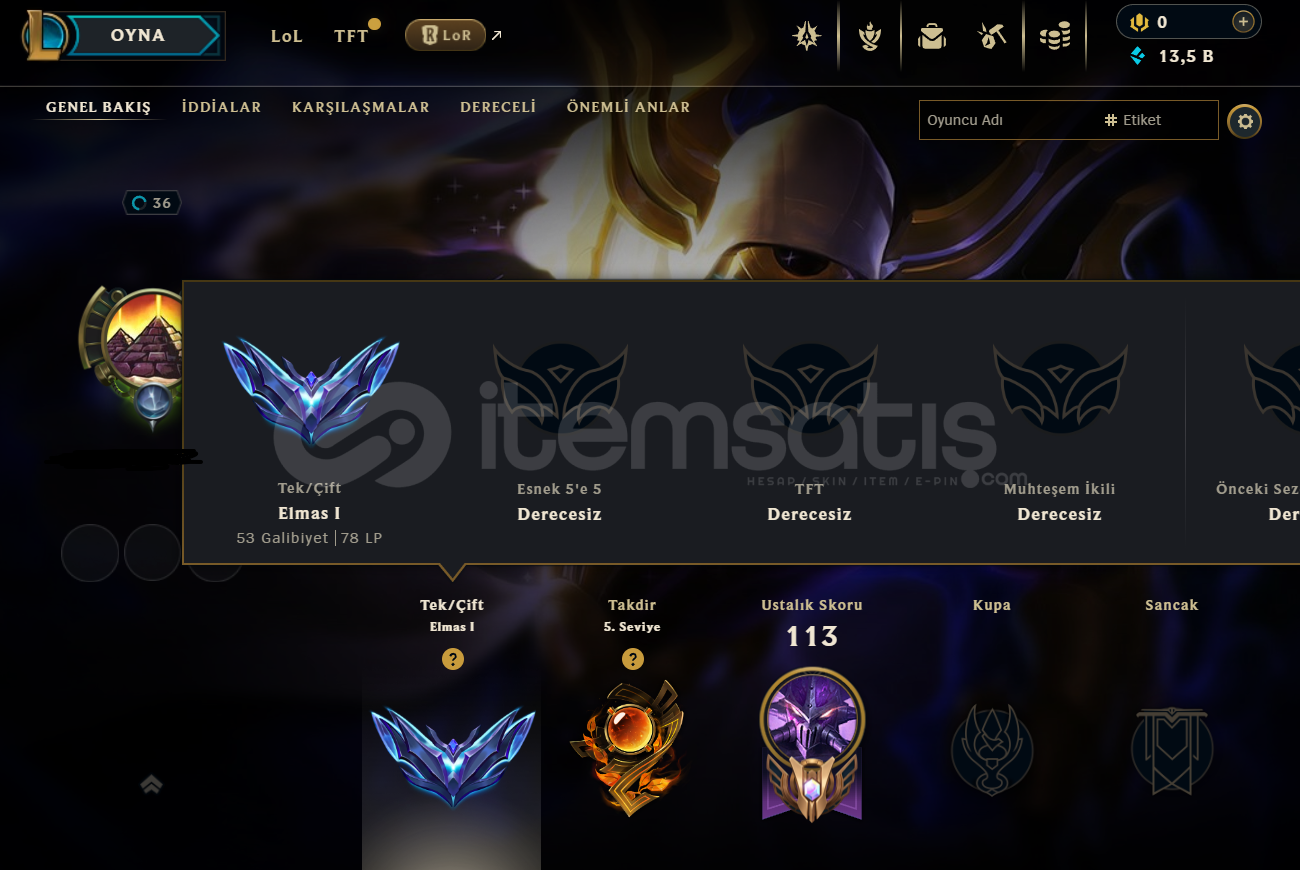
Task: Click the OYNA play button
Action: coord(138,35)
